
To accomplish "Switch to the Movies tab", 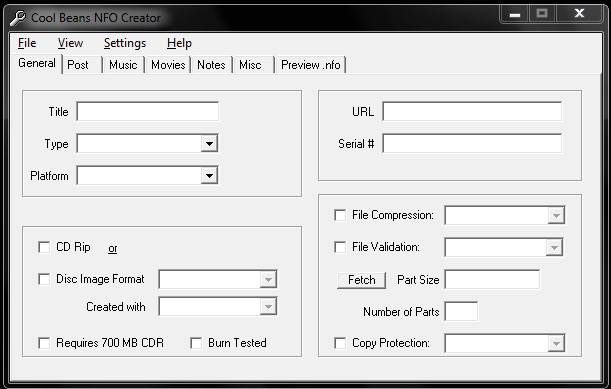I will point(168,65).
